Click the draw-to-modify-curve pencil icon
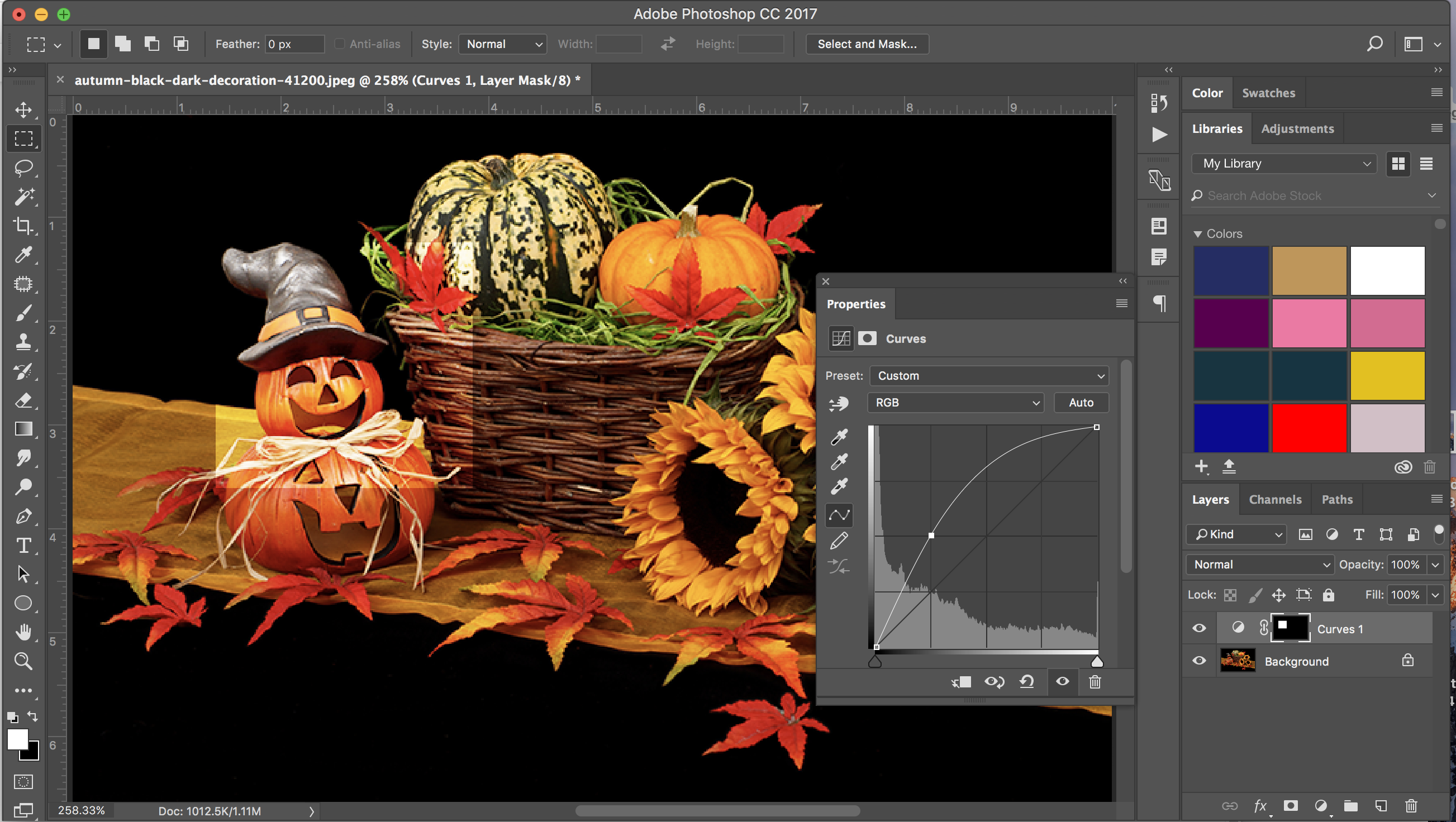The height and width of the screenshot is (822, 1456). [x=839, y=541]
